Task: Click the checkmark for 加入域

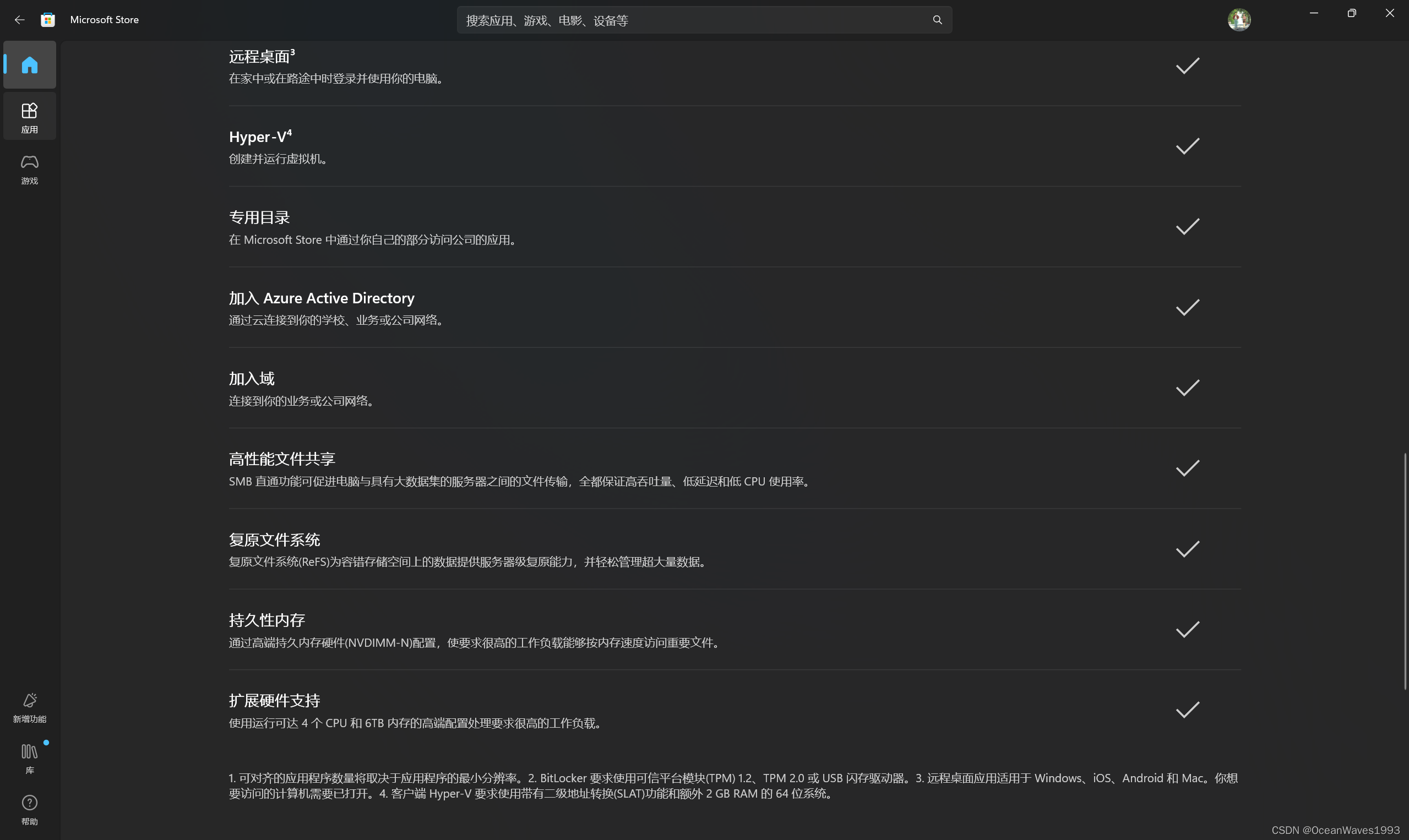Action: pos(1188,388)
